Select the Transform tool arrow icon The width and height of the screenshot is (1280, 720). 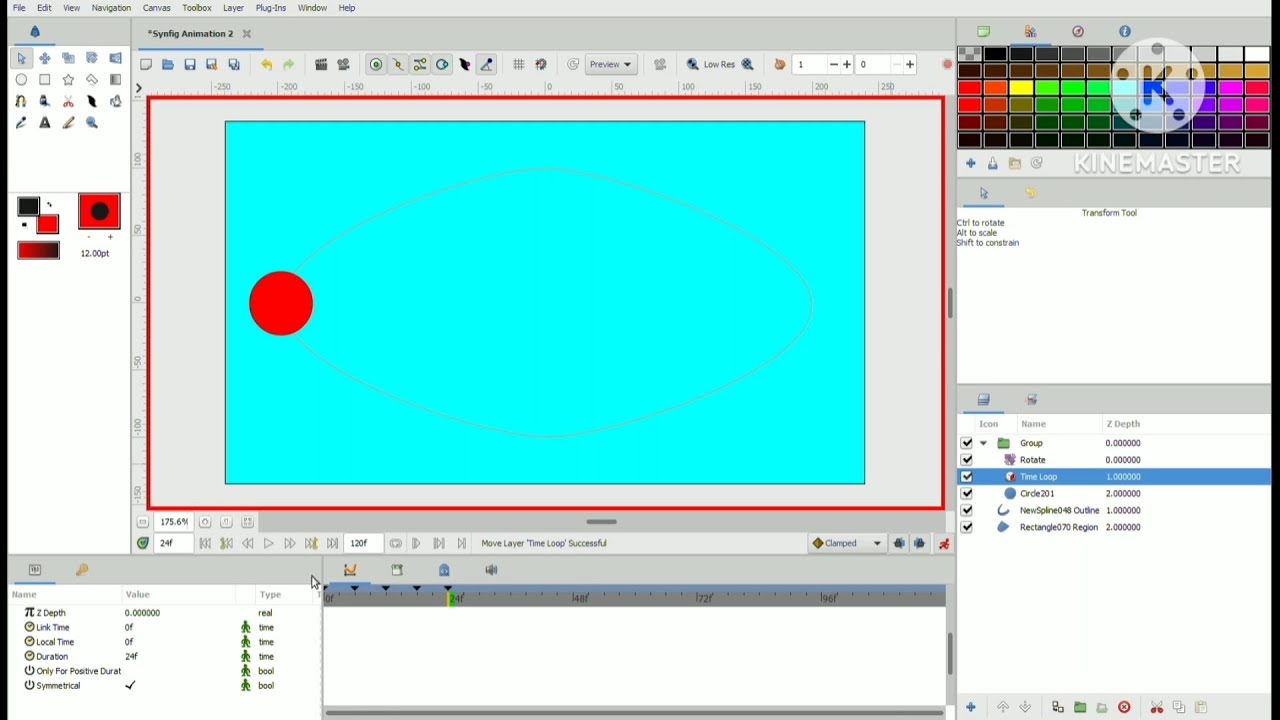click(21, 58)
